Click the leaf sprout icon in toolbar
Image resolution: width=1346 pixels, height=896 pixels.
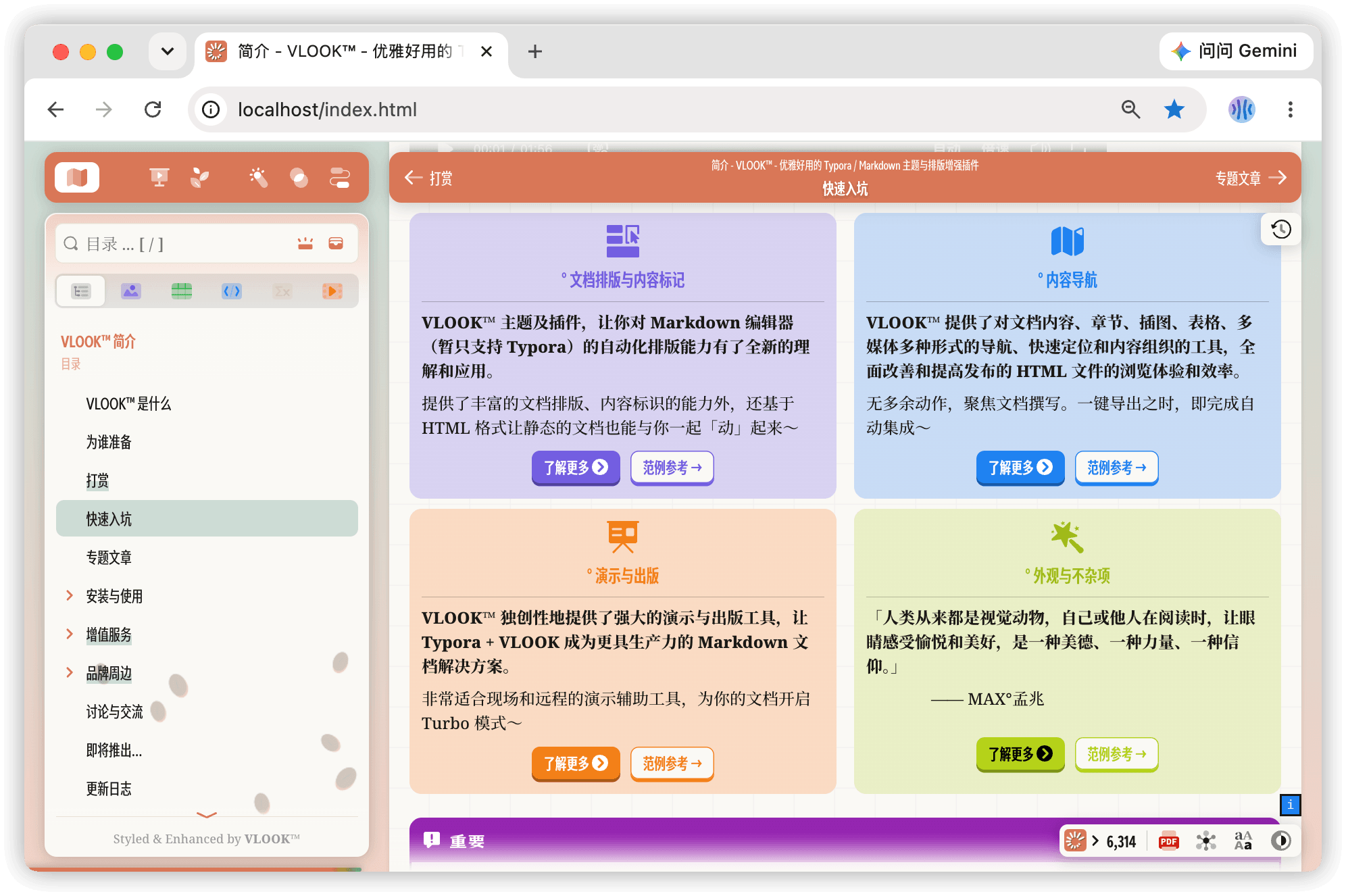pyautogui.click(x=199, y=178)
